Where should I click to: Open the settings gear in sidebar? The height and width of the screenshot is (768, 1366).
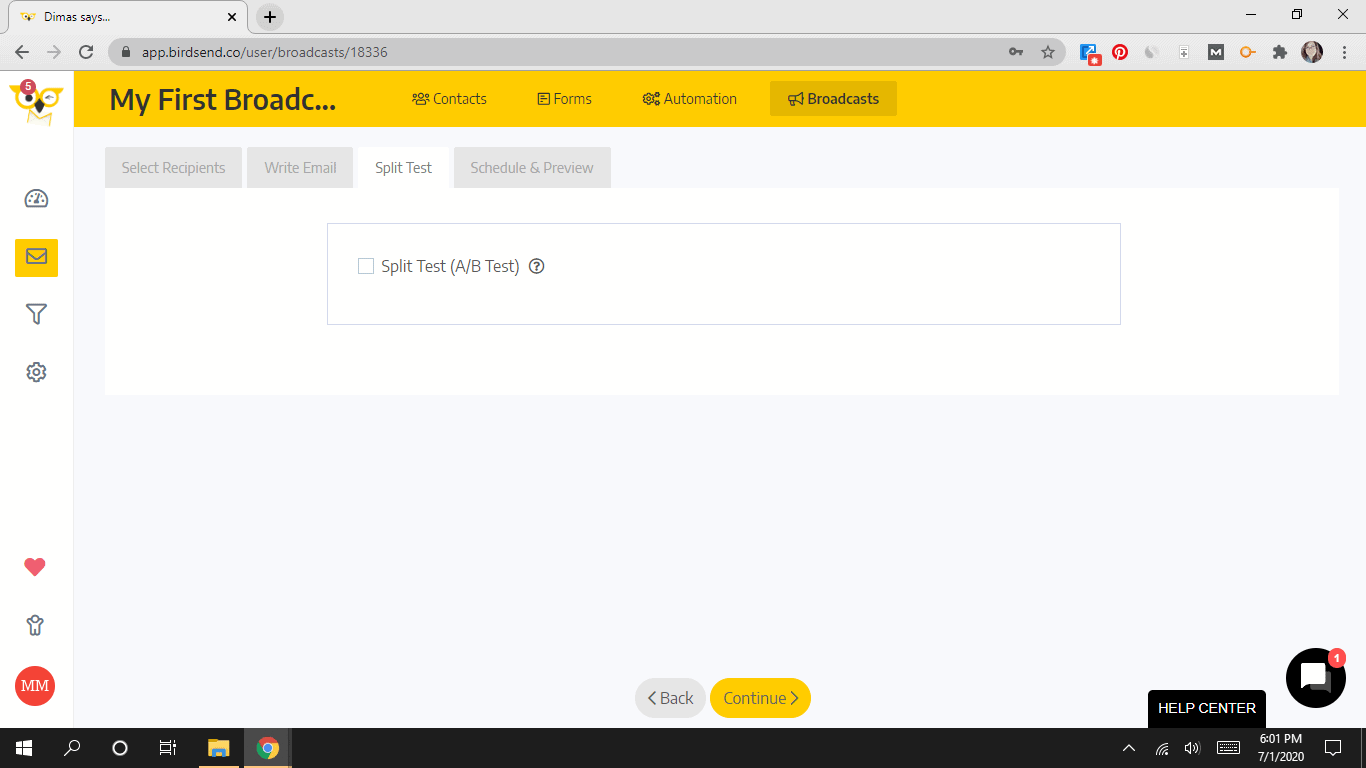(36, 372)
